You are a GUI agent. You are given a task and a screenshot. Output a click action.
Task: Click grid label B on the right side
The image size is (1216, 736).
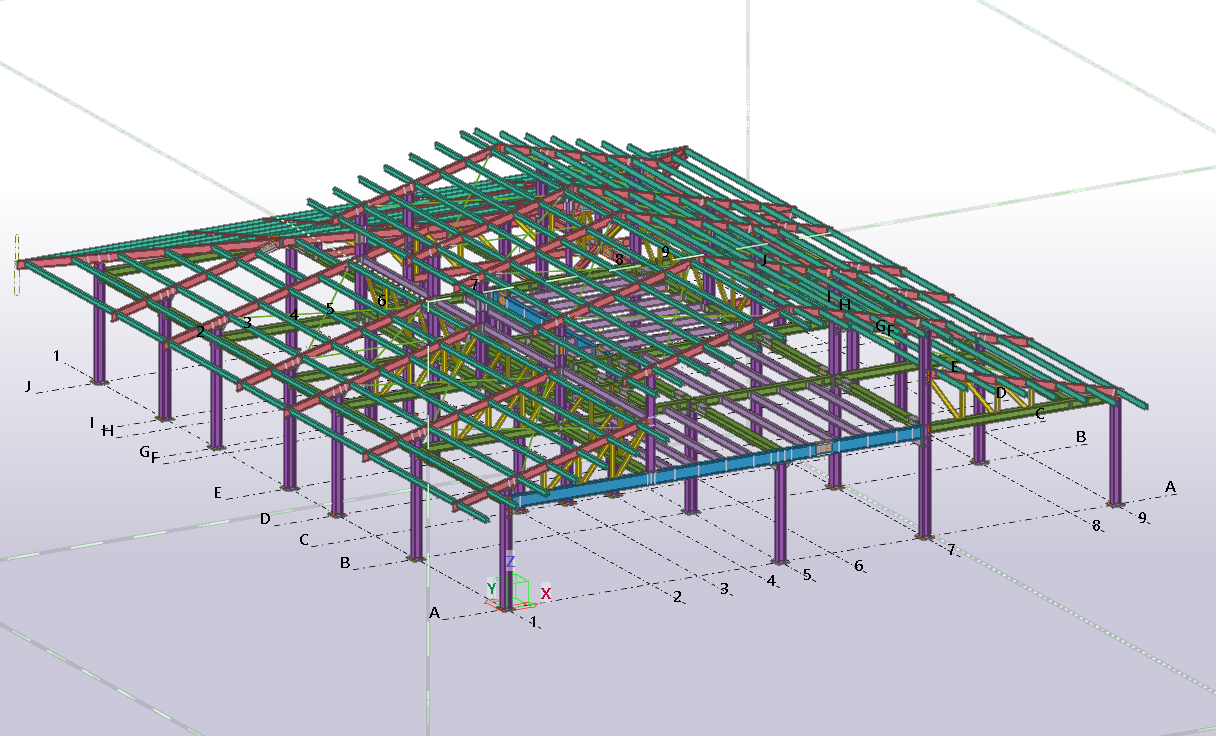coord(1081,437)
